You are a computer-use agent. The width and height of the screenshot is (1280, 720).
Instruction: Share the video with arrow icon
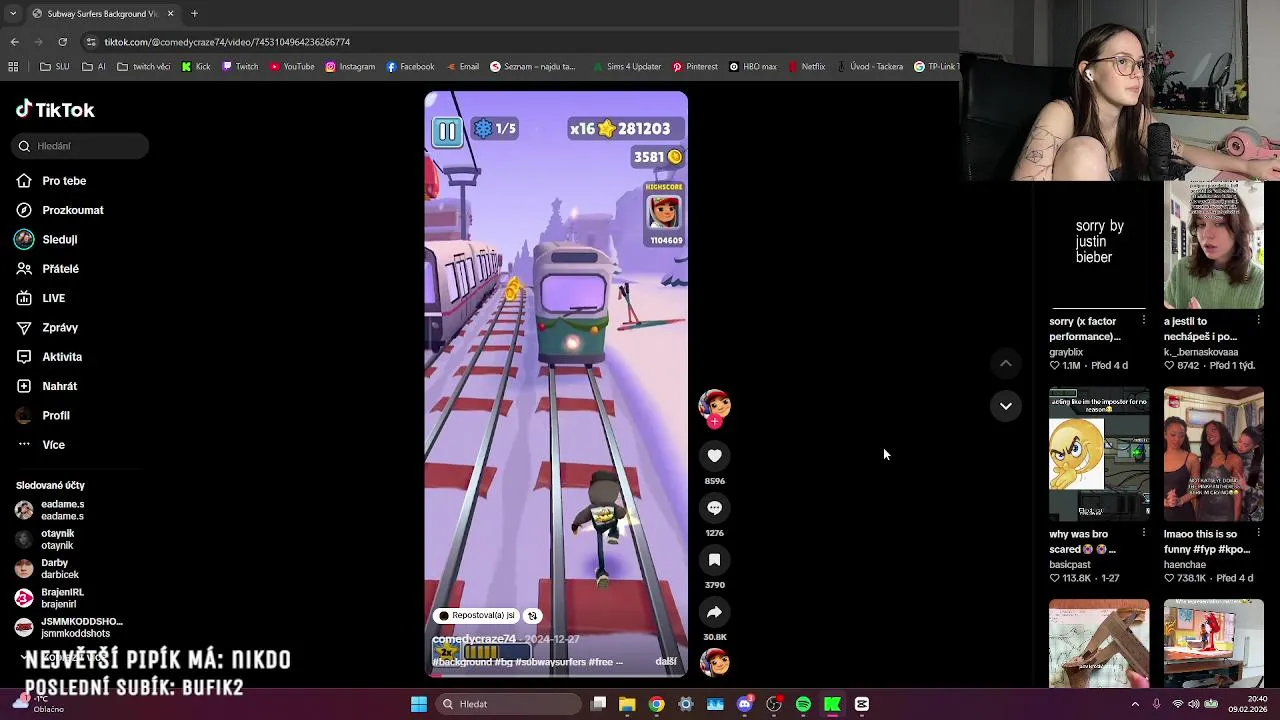click(x=714, y=612)
